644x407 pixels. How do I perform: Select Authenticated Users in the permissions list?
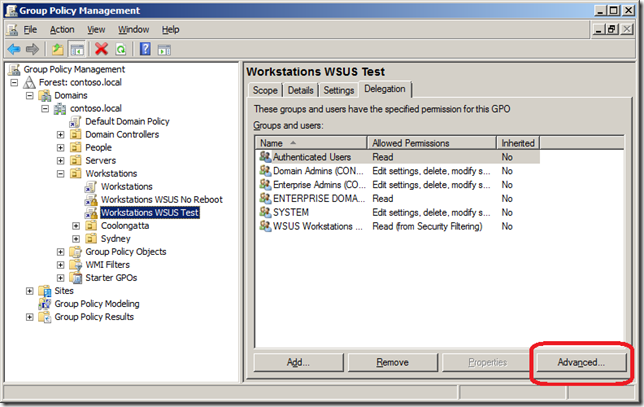tap(308, 157)
